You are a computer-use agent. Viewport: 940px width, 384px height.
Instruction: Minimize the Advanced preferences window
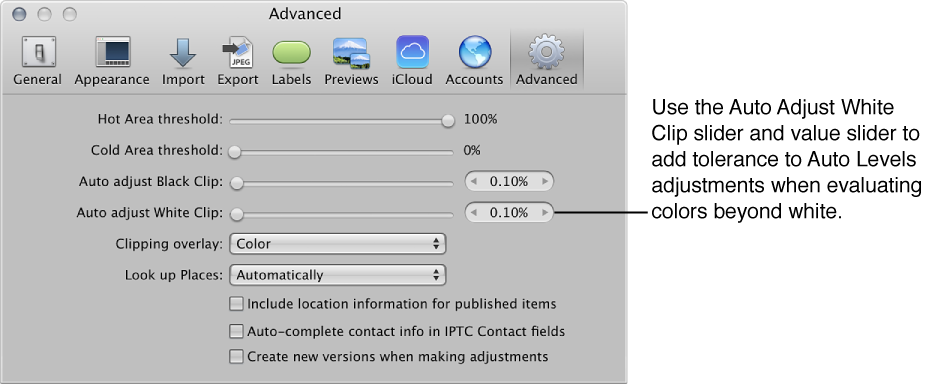point(45,14)
